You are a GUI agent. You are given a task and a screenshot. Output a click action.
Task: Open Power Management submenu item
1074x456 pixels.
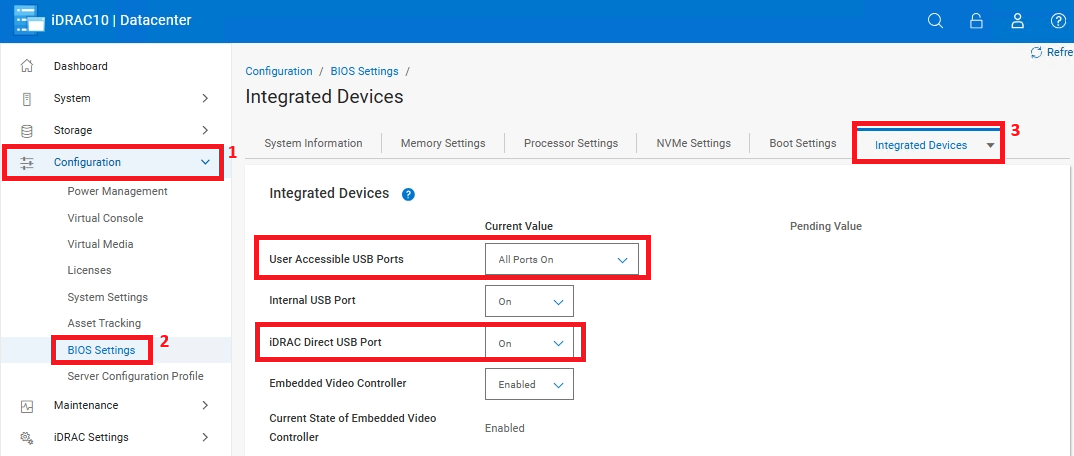point(117,191)
